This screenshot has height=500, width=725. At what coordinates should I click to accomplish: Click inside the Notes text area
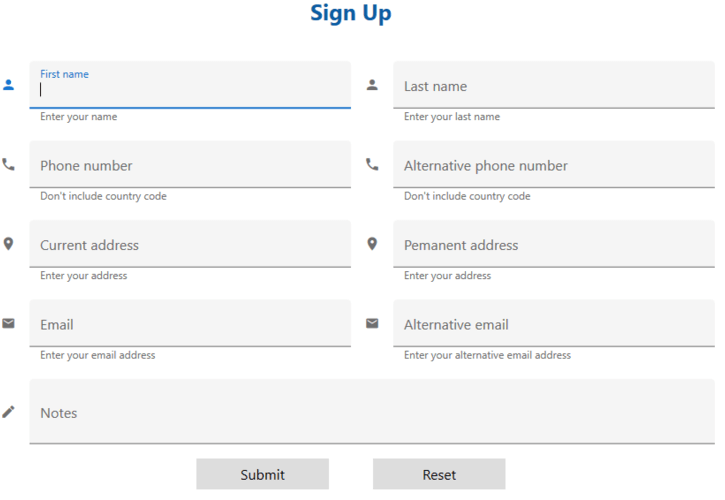coord(372,412)
